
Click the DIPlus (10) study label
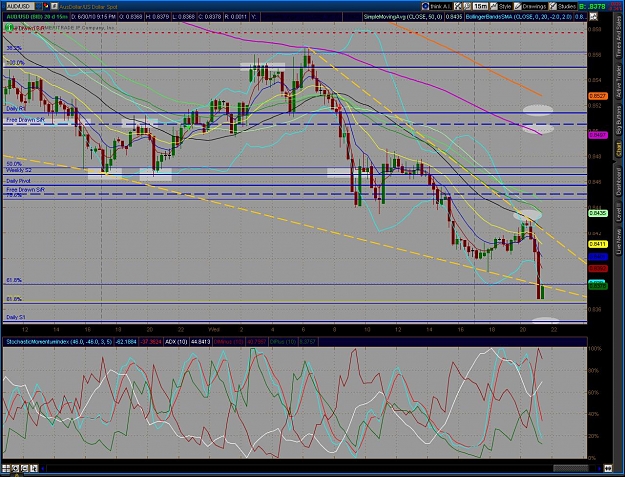point(283,342)
